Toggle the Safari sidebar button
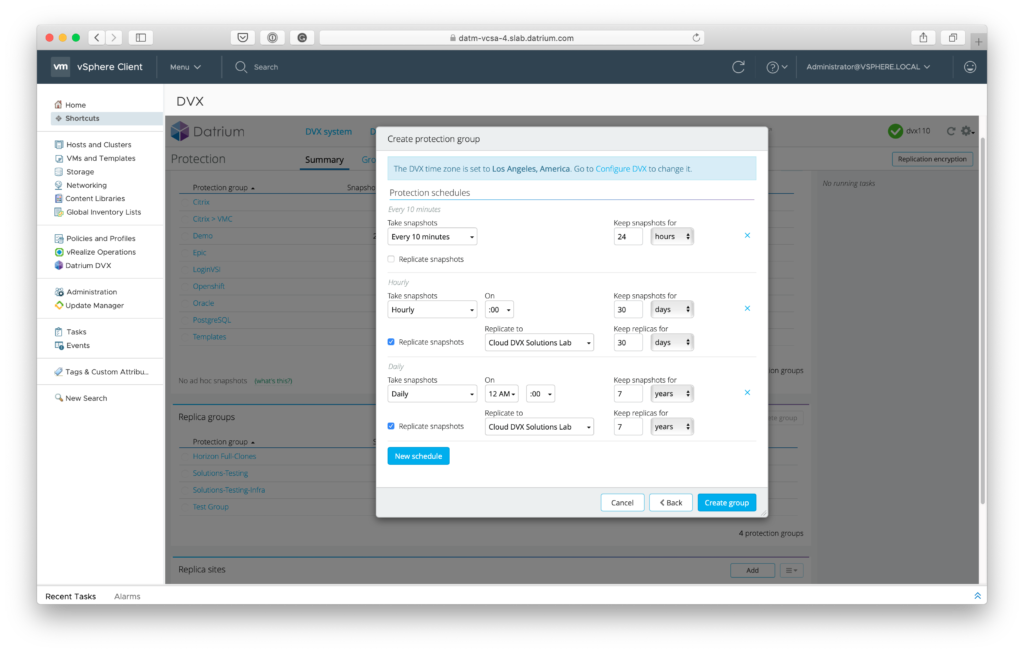 click(140, 37)
